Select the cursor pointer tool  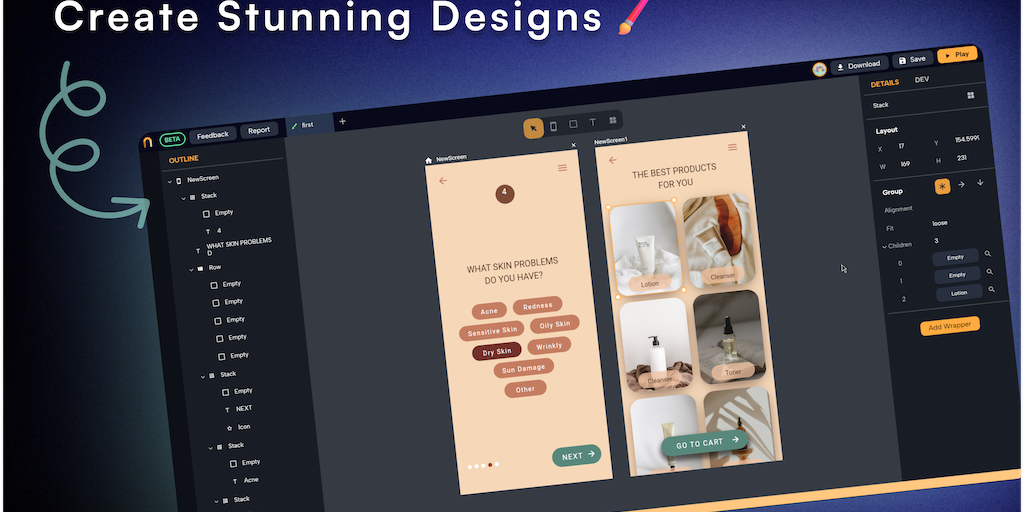pyautogui.click(x=534, y=127)
